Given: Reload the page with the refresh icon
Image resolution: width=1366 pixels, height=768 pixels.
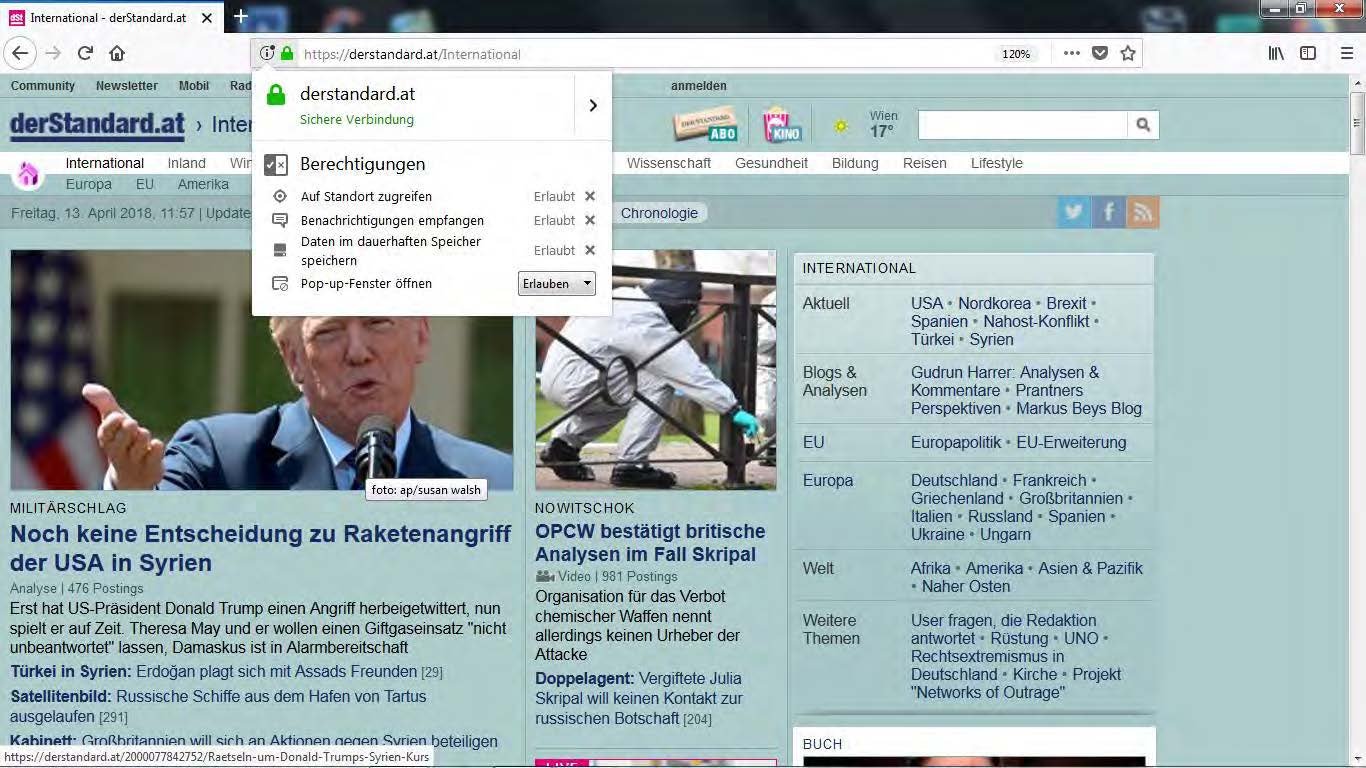Looking at the screenshot, I should (x=85, y=54).
